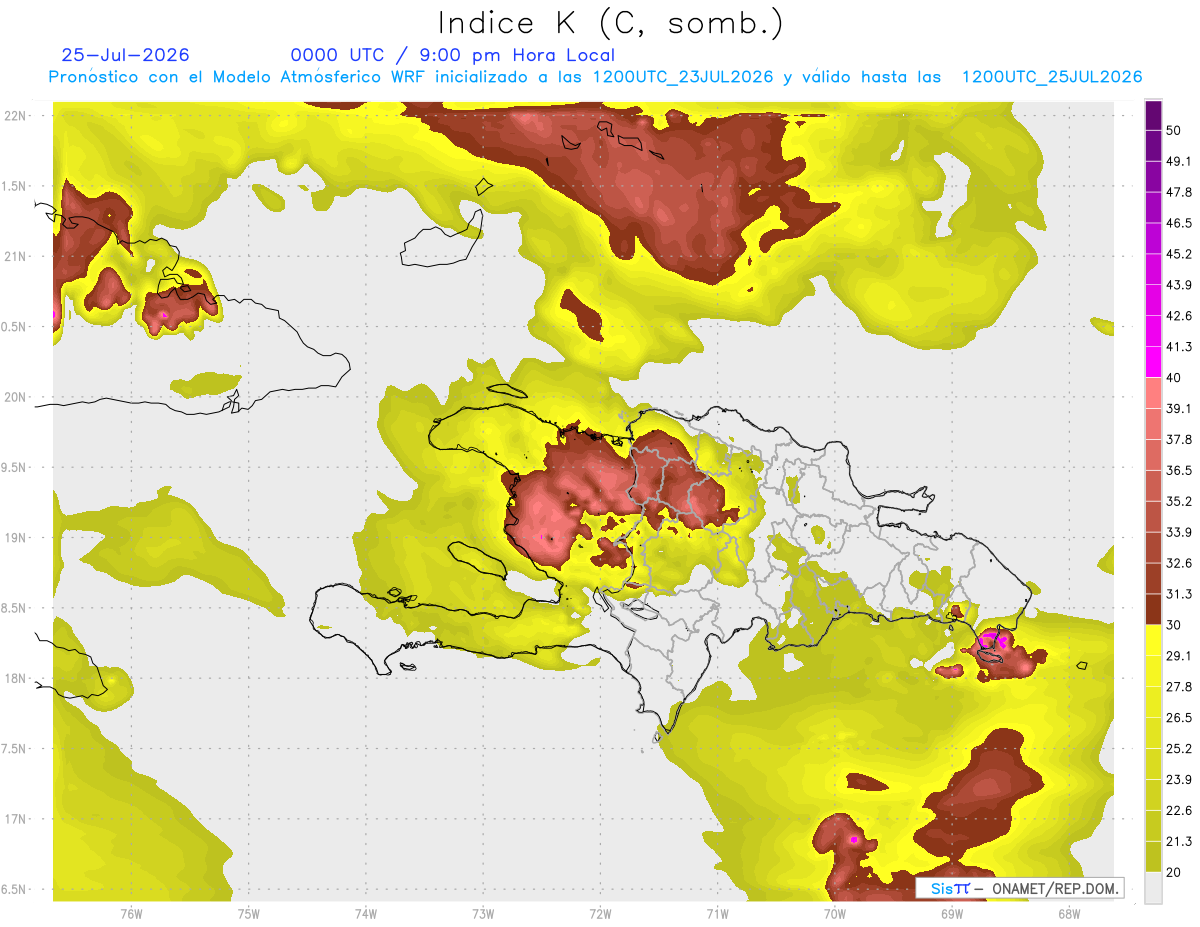Click the colorbar label '50'
Screen dimensions: 1200x927
point(1174,131)
